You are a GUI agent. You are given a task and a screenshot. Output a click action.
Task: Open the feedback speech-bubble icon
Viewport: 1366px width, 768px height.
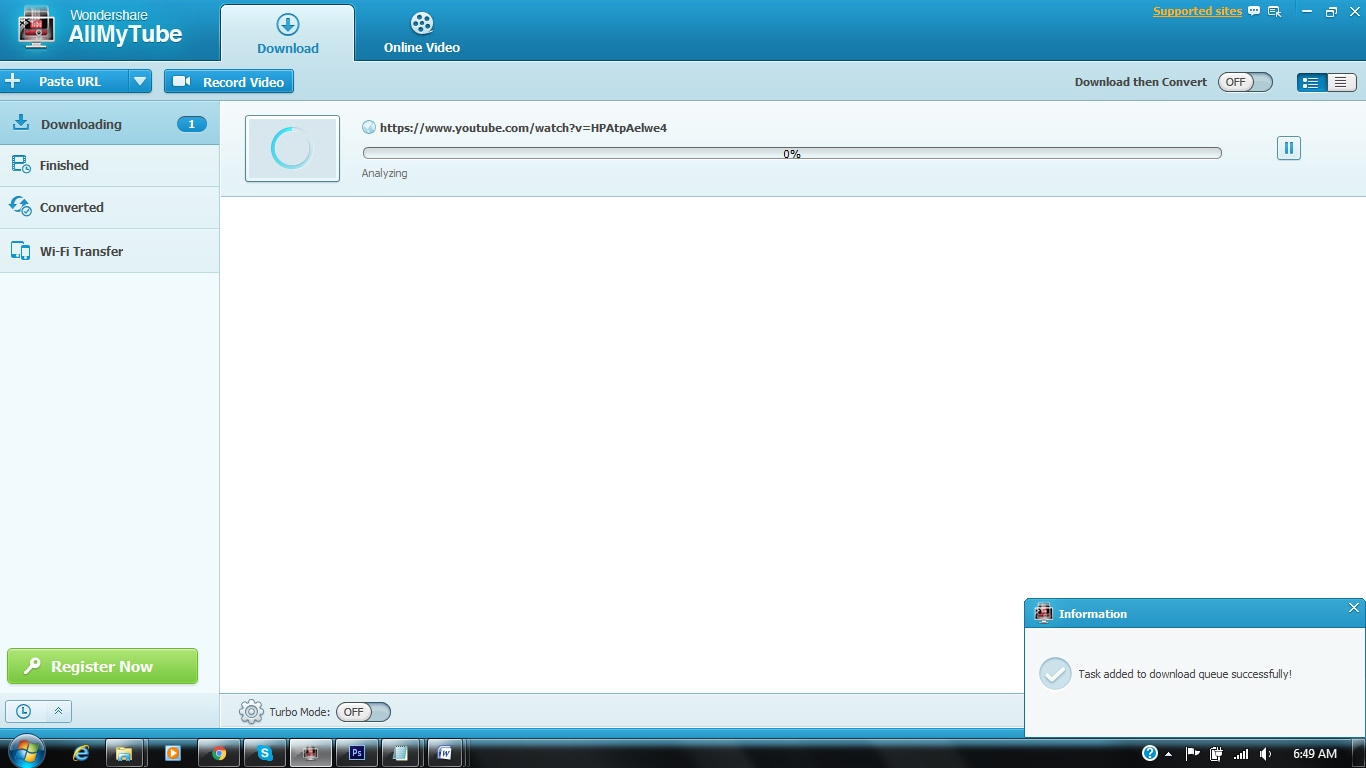[1254, 12]
